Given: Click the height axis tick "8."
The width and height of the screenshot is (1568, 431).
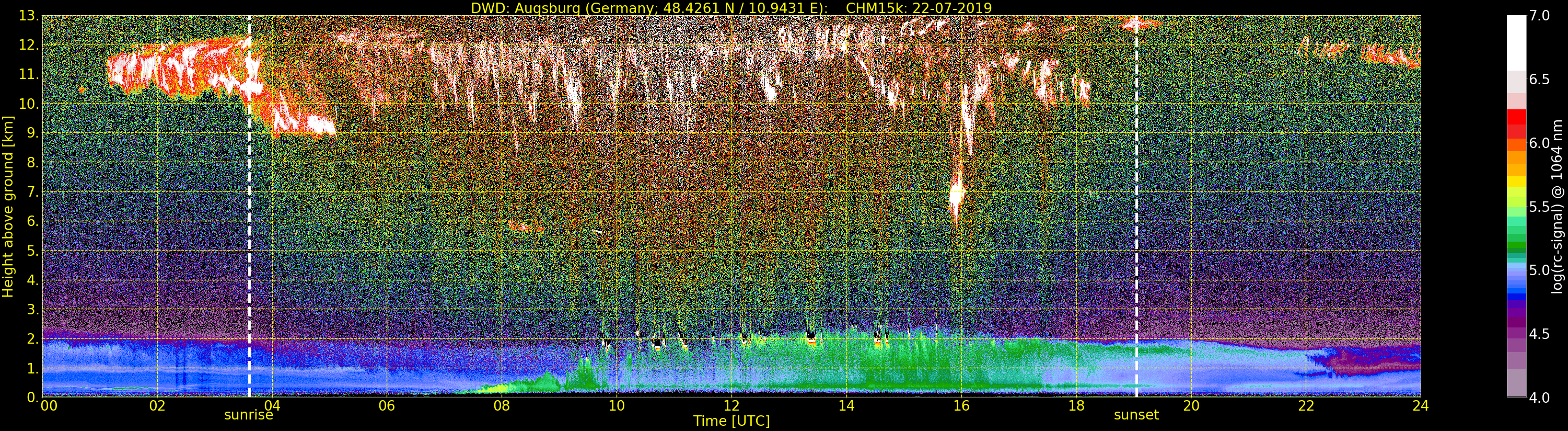Looking at the screenshot, I should [32, 163].
